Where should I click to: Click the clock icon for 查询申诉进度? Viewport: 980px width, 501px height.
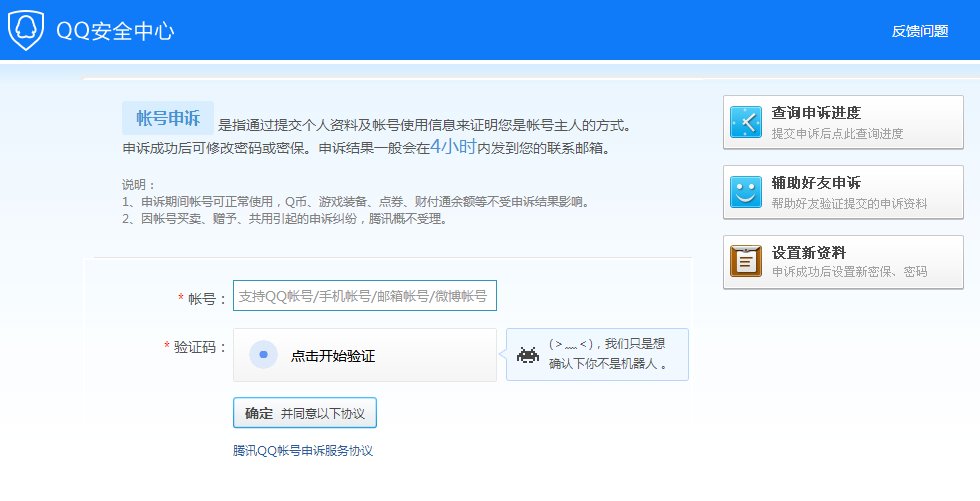point(746,122)
